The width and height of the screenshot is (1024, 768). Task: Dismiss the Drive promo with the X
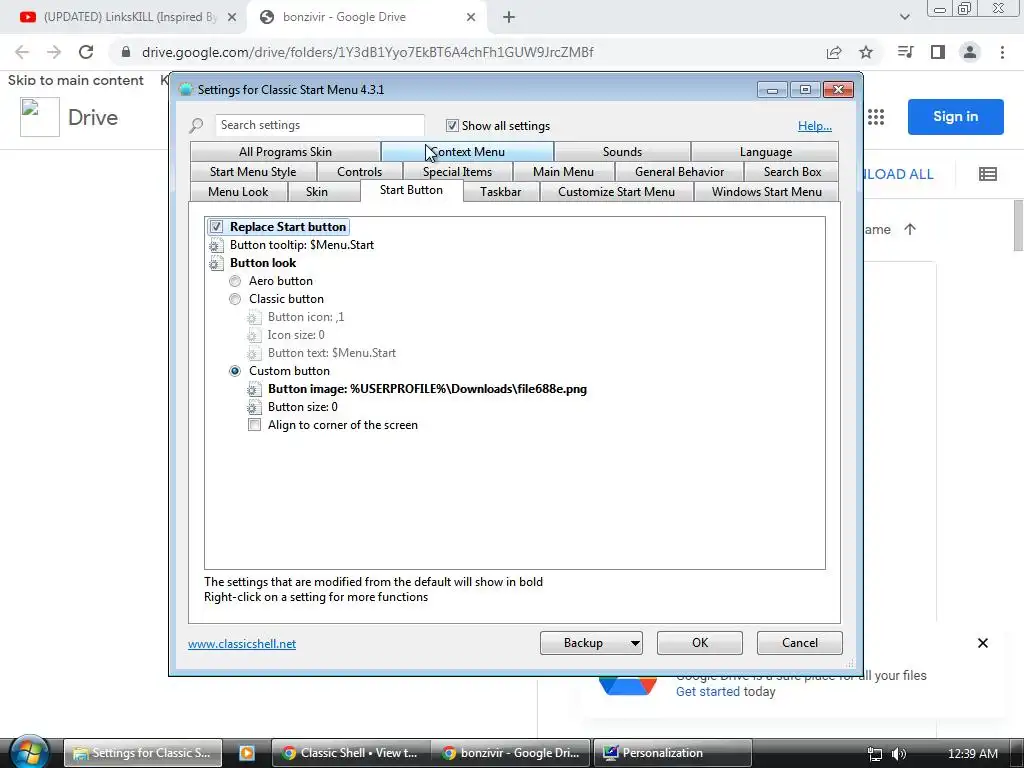click(983, 643)
